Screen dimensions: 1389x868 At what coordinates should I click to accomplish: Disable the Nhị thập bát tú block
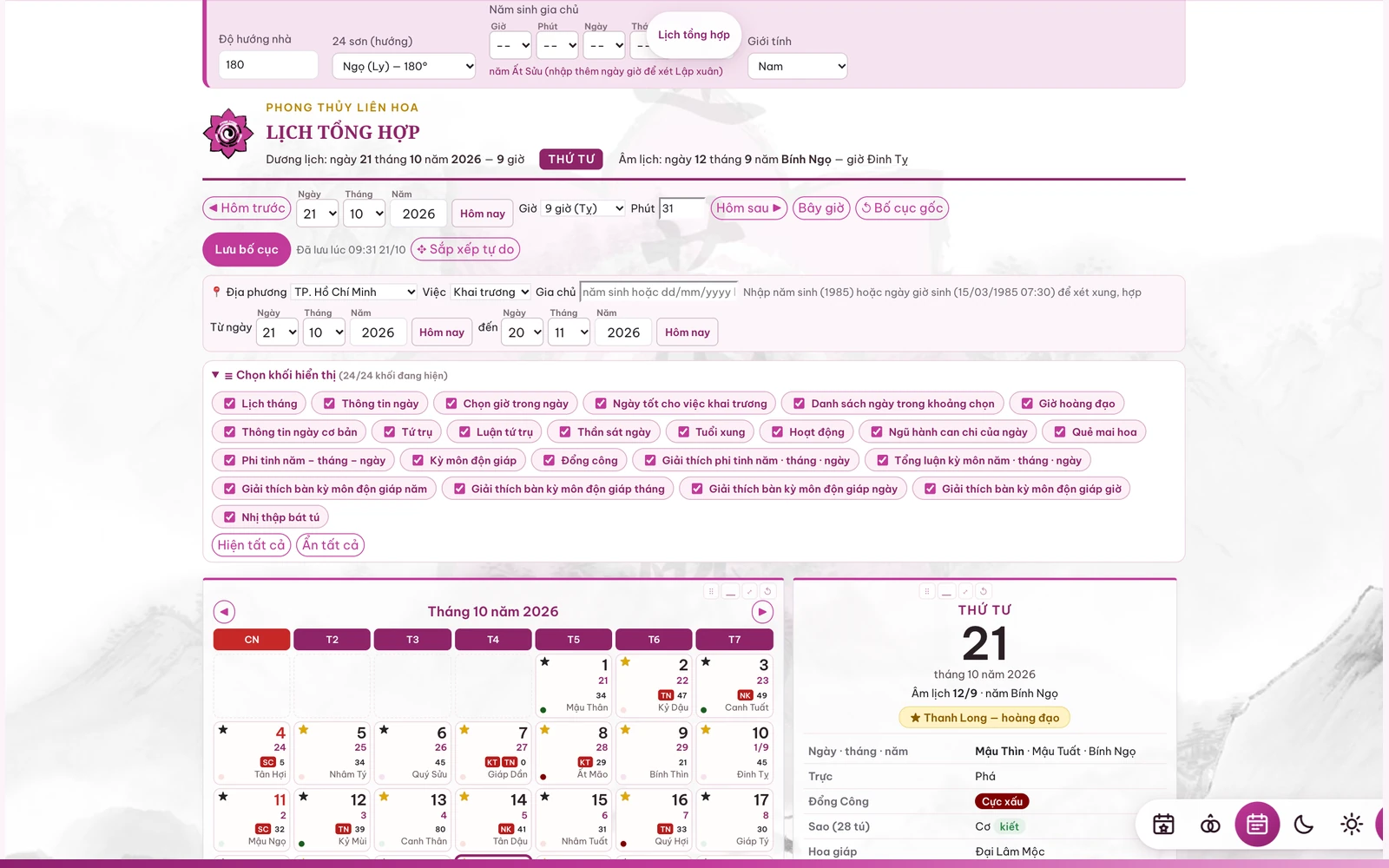point(230,517)
